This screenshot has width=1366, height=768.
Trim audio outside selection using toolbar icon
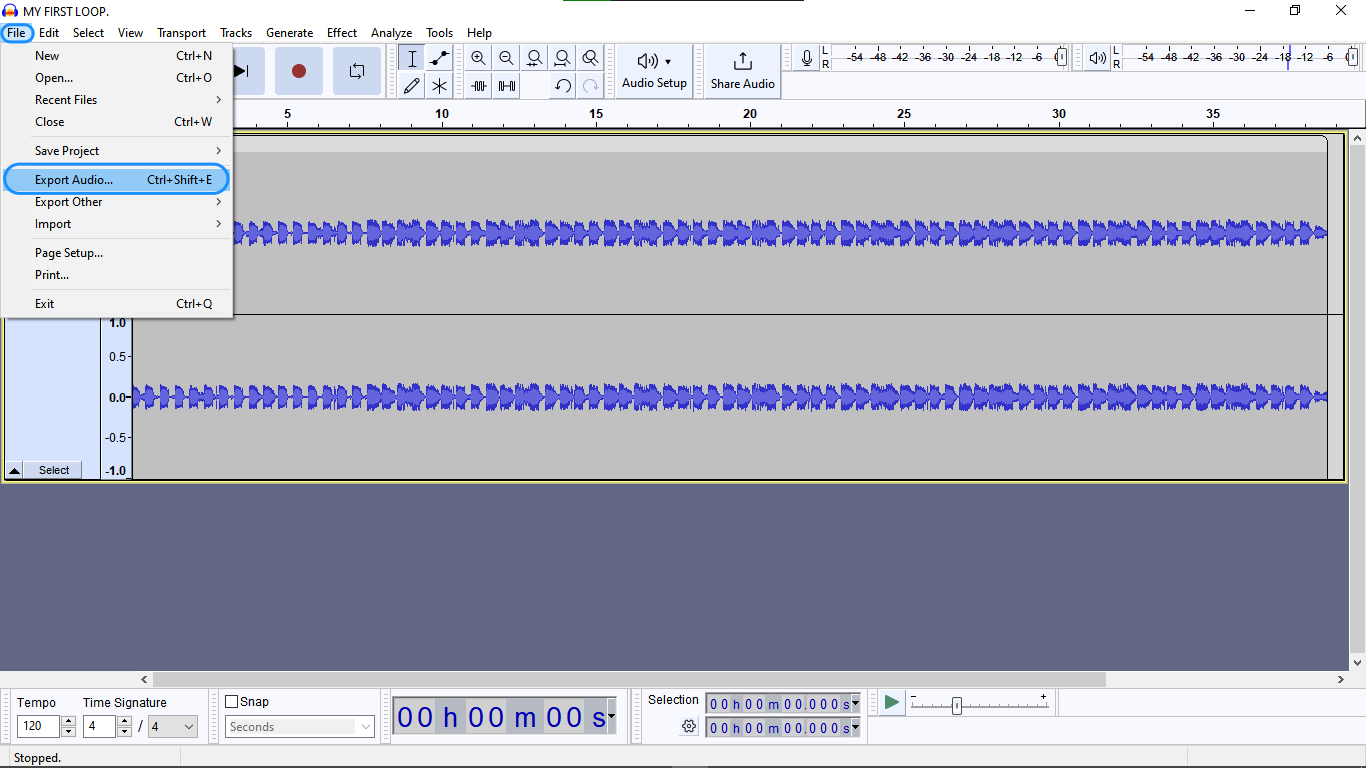[478, 85]
